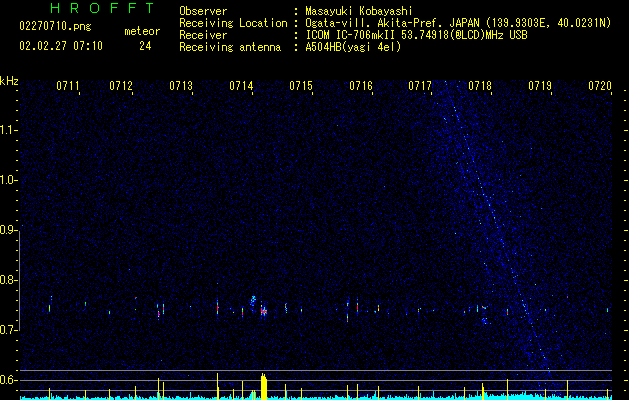629x400 pixels.
Task: Click the 0713 time marker
Action: tap(181, 85)
